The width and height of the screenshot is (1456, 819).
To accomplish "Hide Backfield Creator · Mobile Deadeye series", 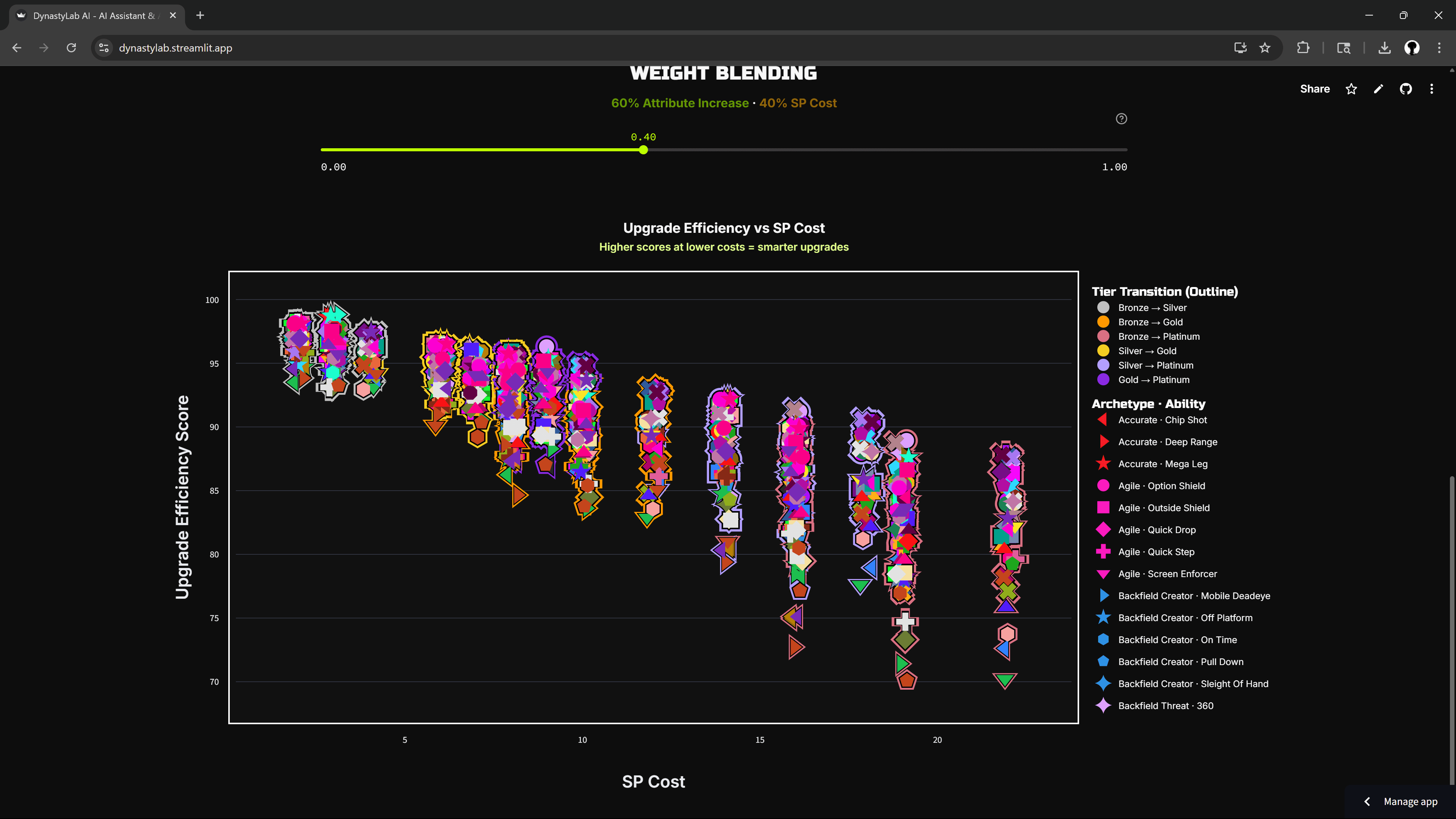I will click(x=1185, y=596).
